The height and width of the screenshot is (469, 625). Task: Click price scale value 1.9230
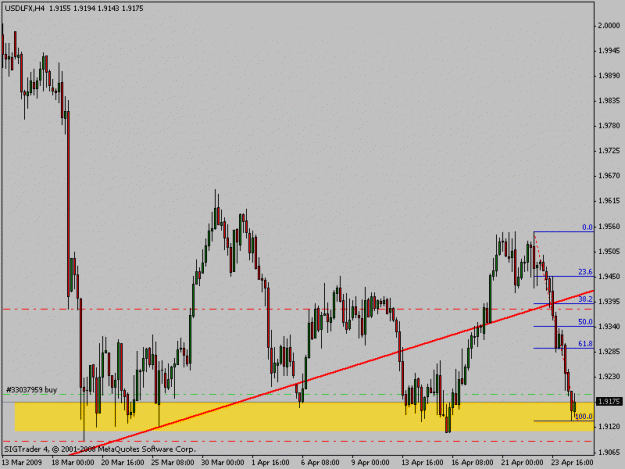(x=609, y=377)
